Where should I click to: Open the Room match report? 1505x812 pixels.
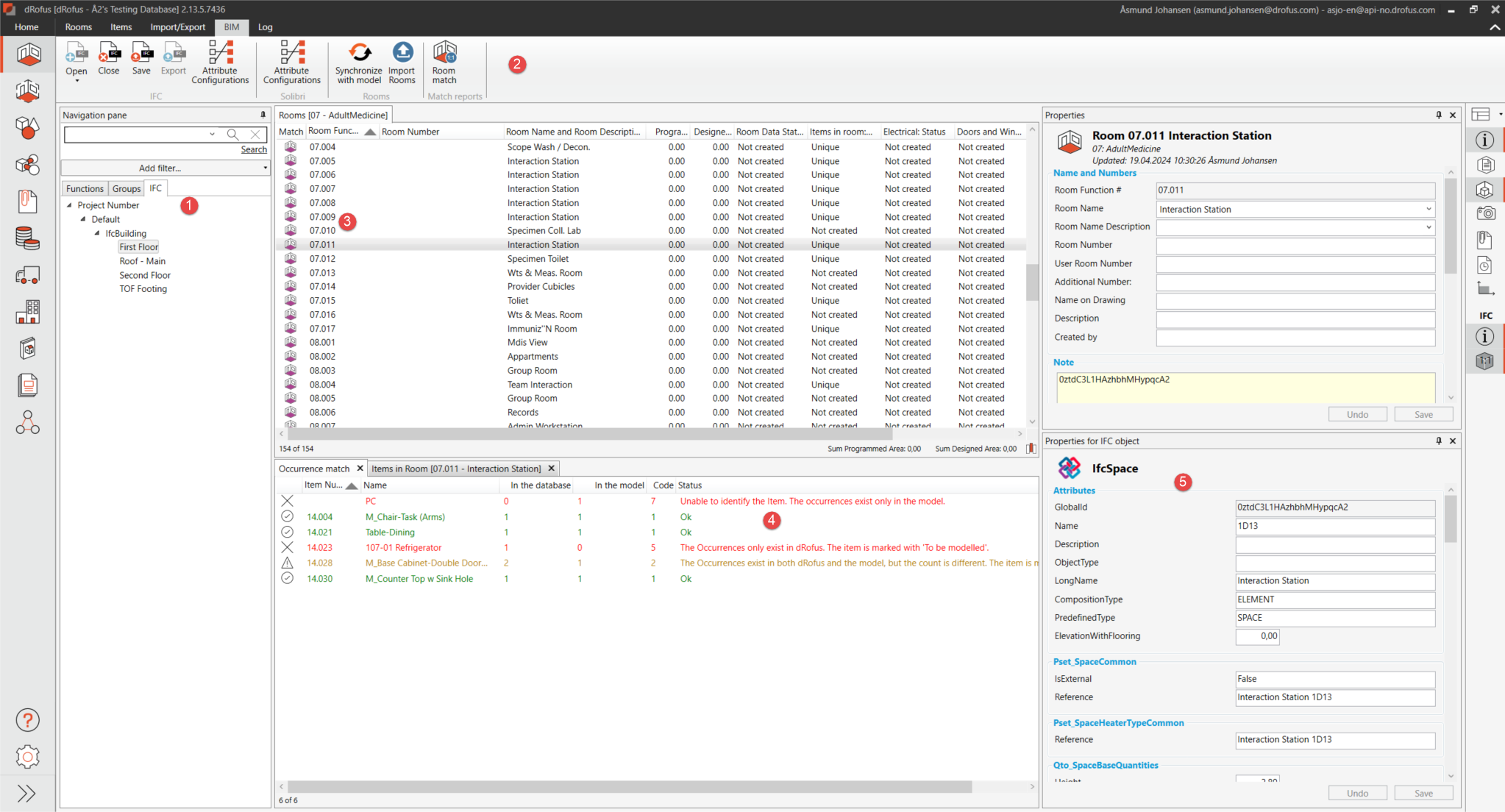[x=444, y=53]
